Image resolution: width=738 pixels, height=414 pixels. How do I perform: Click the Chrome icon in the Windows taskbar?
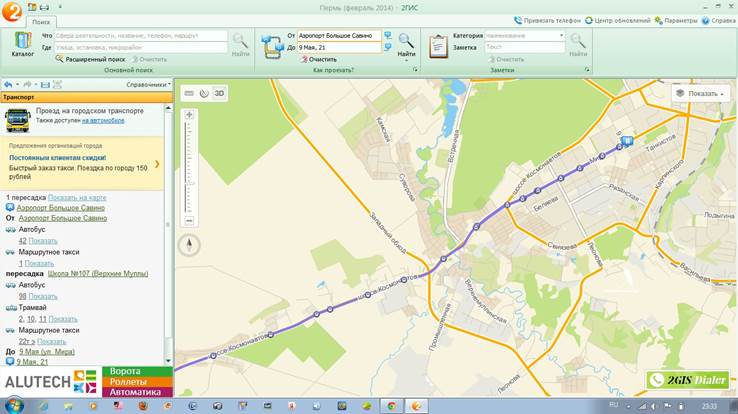(392, 406)
